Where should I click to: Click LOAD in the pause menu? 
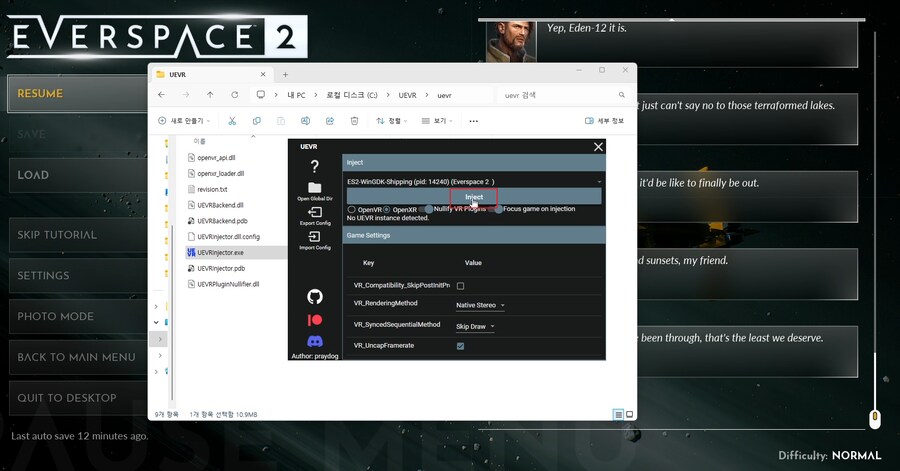tap(79, 175)
